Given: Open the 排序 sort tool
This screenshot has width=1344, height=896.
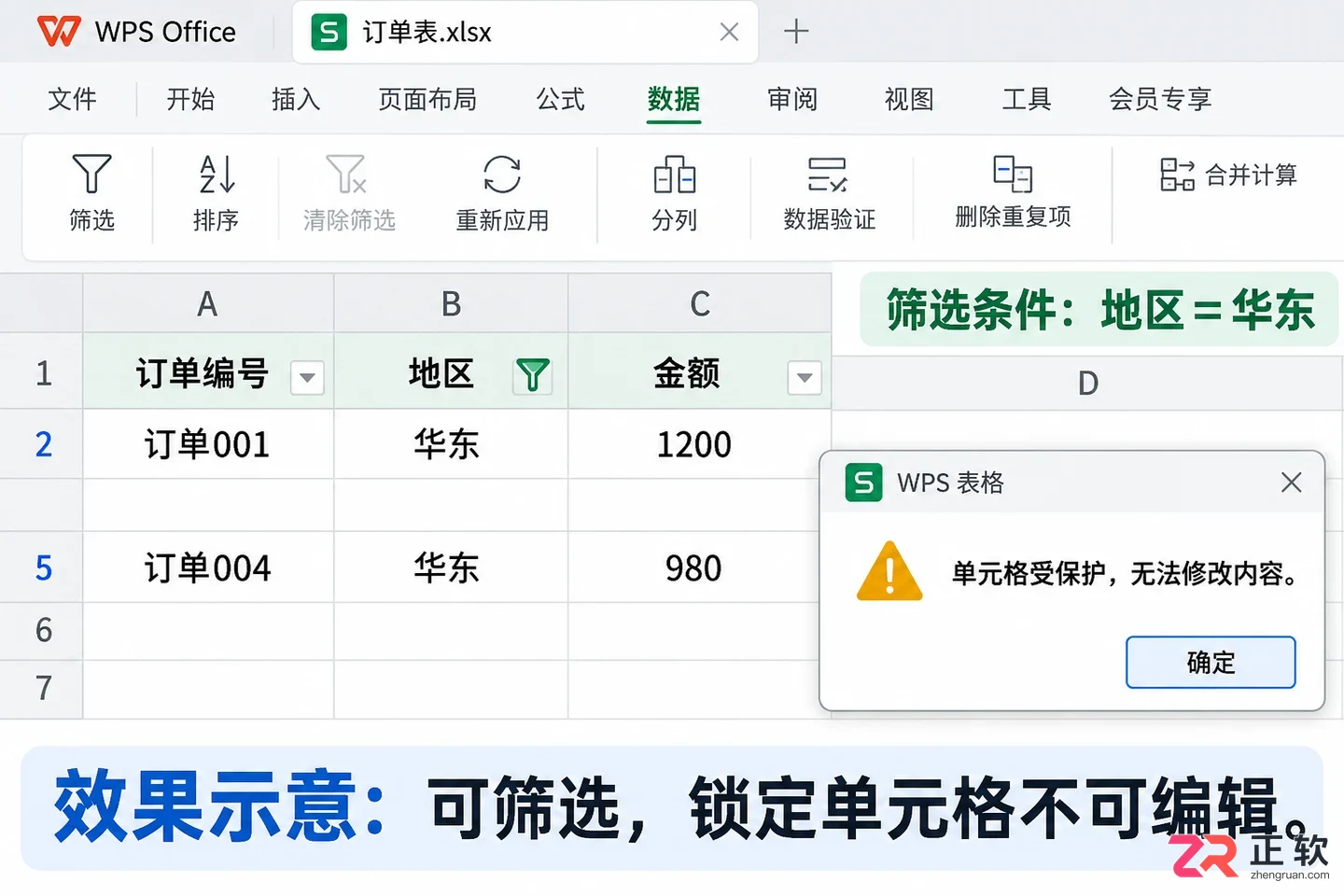Looking at the screenshot, I should coord(217,192).
